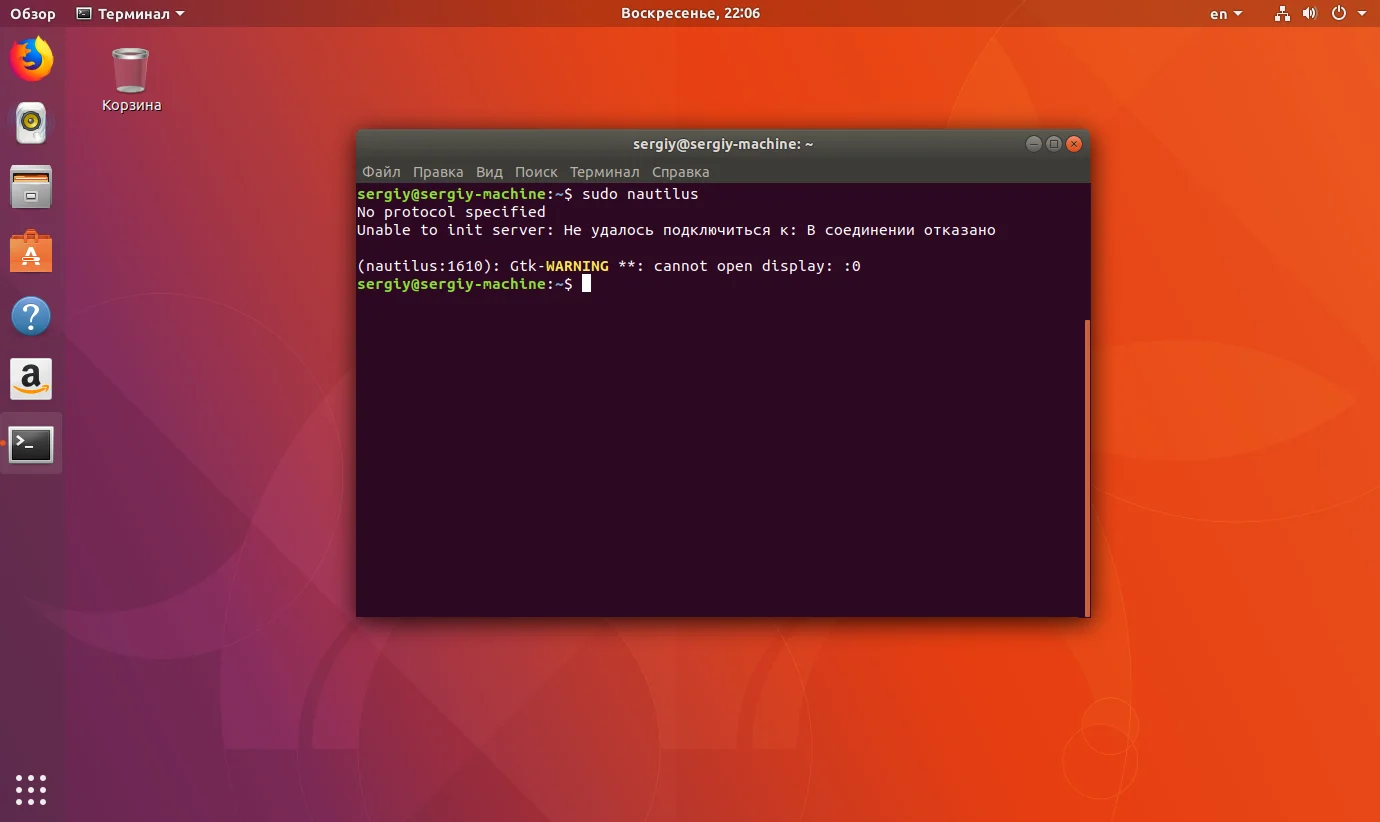Expand the Терминал app menu in top bar
This screenshot has width=1380, height=822.
point(131,14)
